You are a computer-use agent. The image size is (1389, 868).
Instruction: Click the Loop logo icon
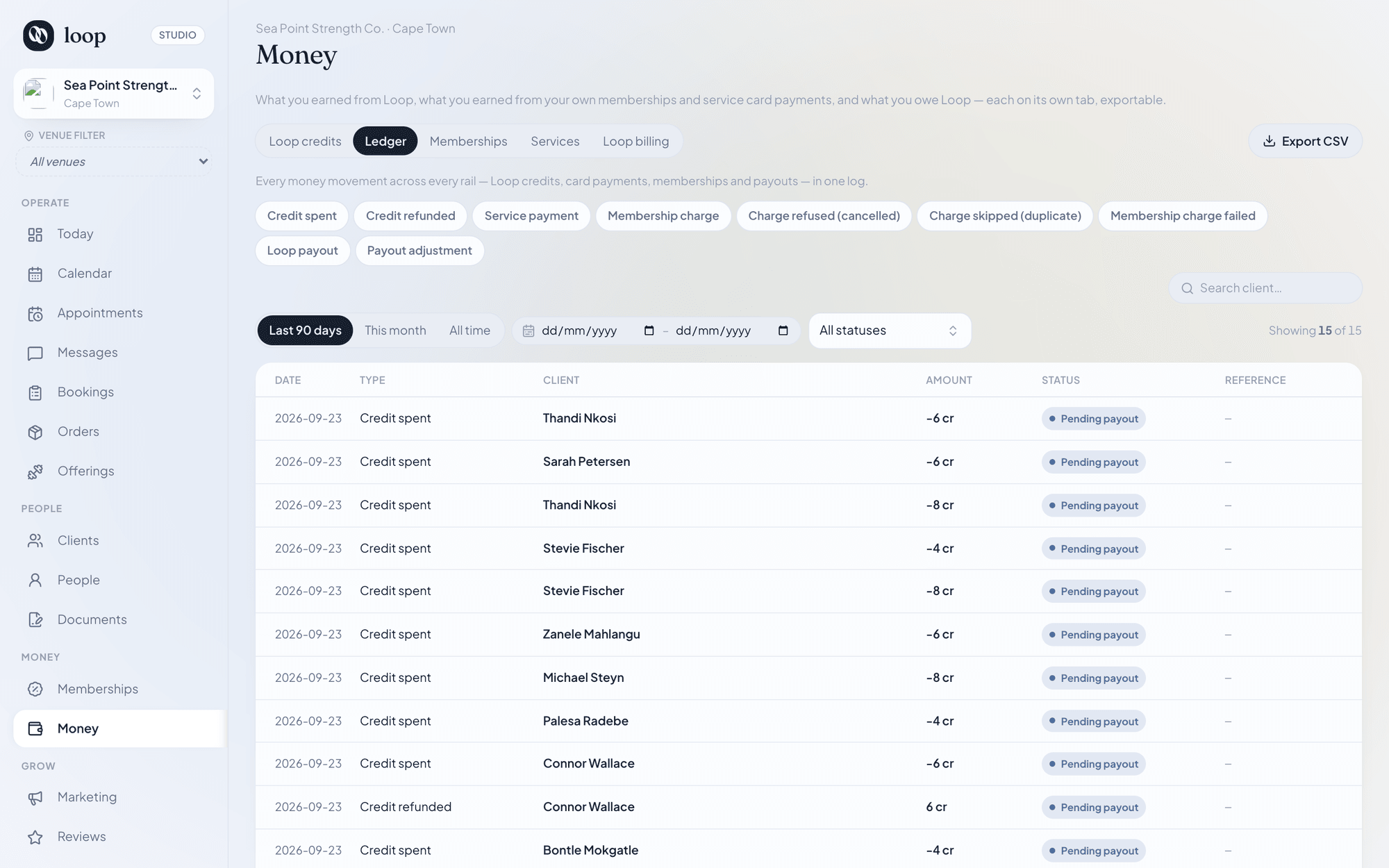pyautogui.click(x=38, y=35)
